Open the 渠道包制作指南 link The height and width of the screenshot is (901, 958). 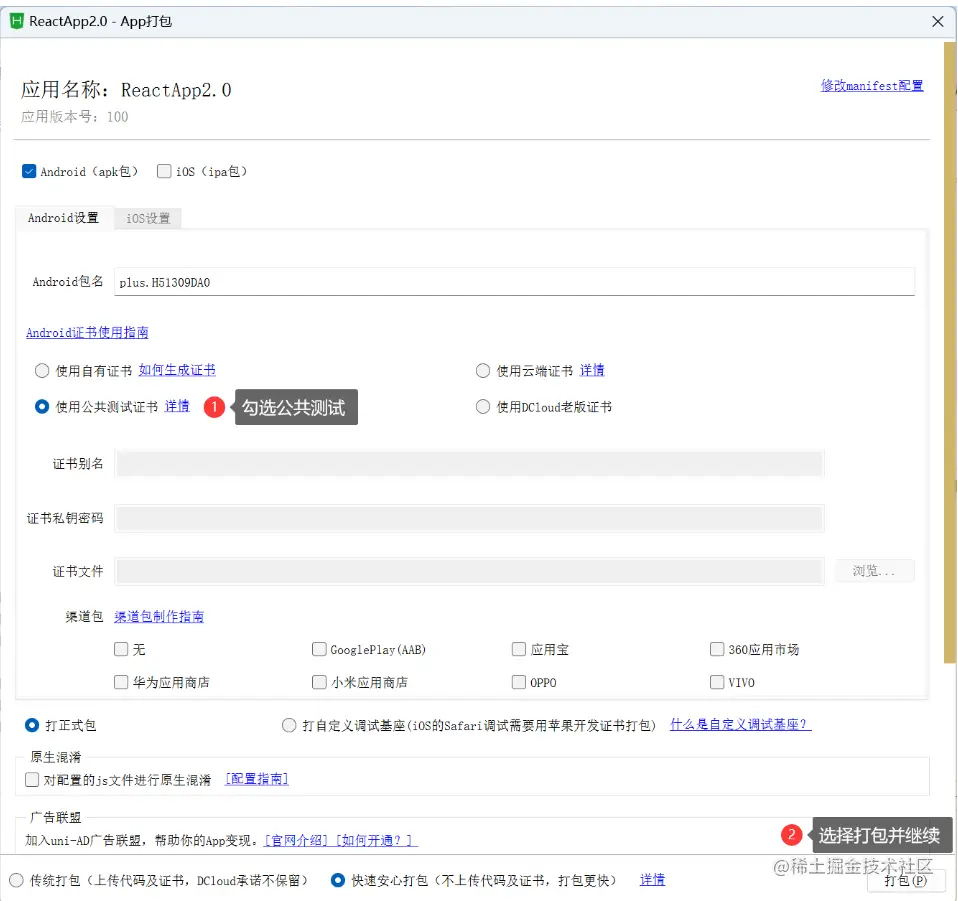point(159,616)
